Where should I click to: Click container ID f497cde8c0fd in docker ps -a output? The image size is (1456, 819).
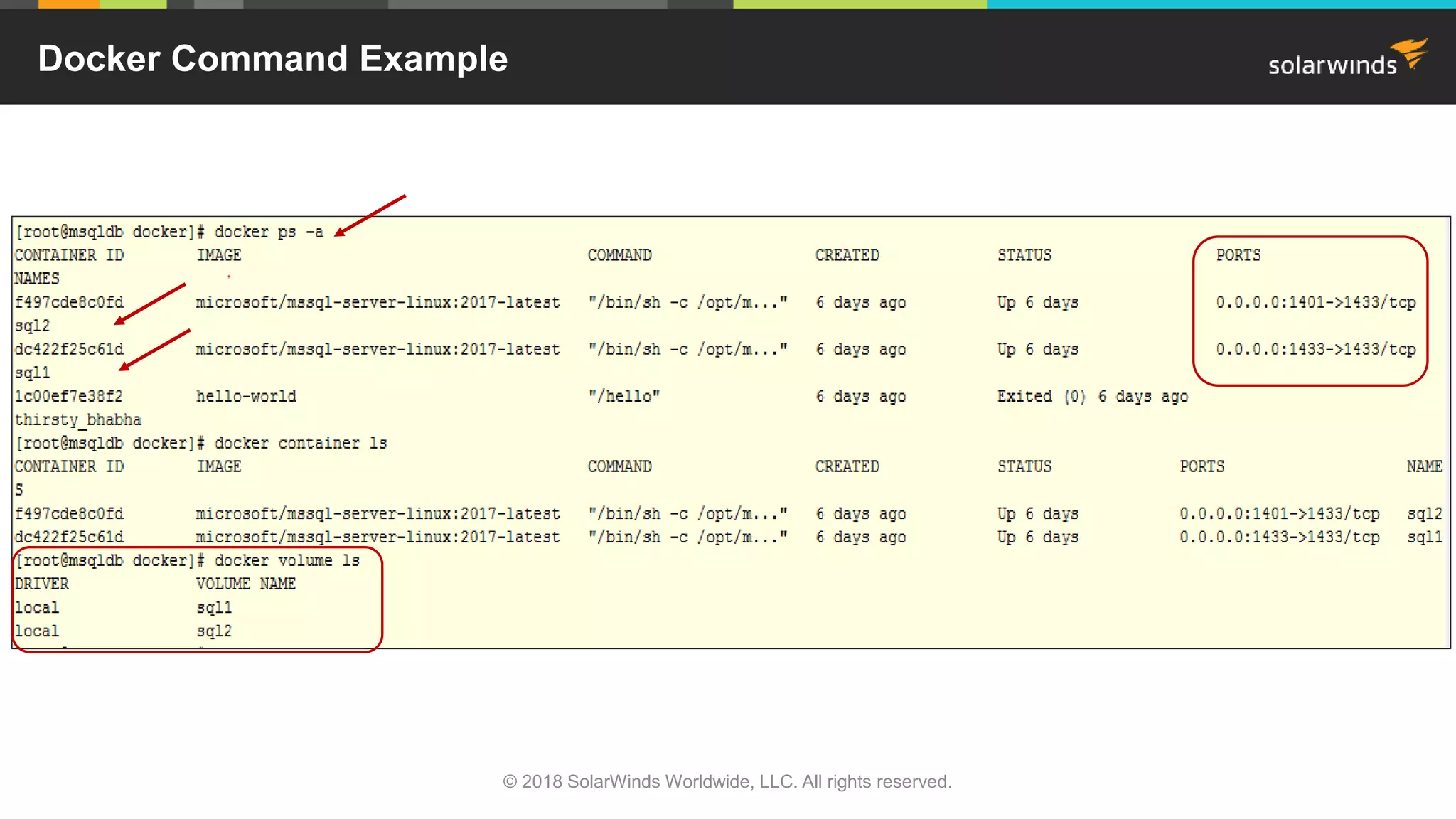pos(69,303)
